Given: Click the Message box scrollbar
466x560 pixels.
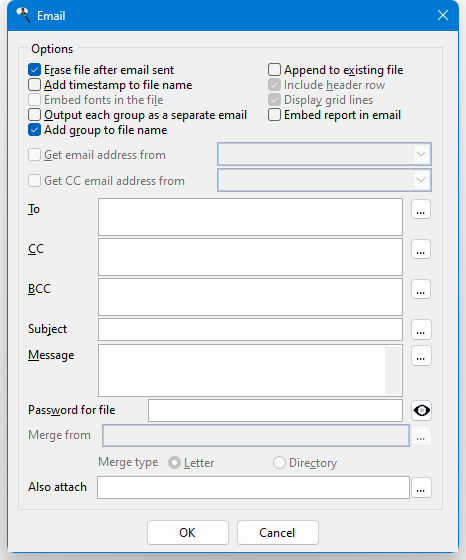Looking at the screenshot, I should coord(393,370).
